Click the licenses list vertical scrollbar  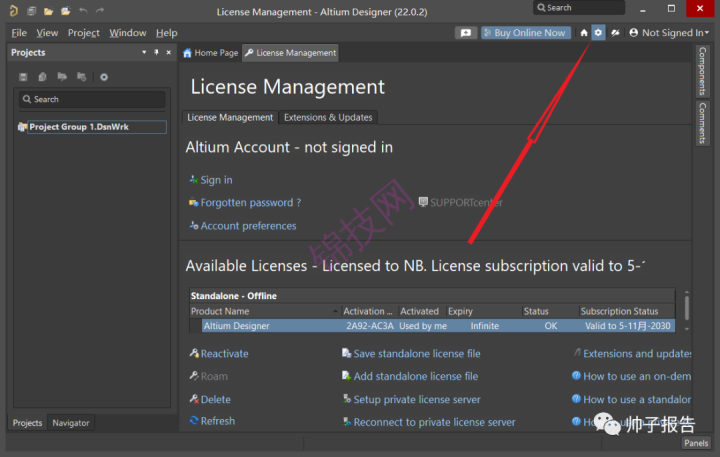point(686,310)
